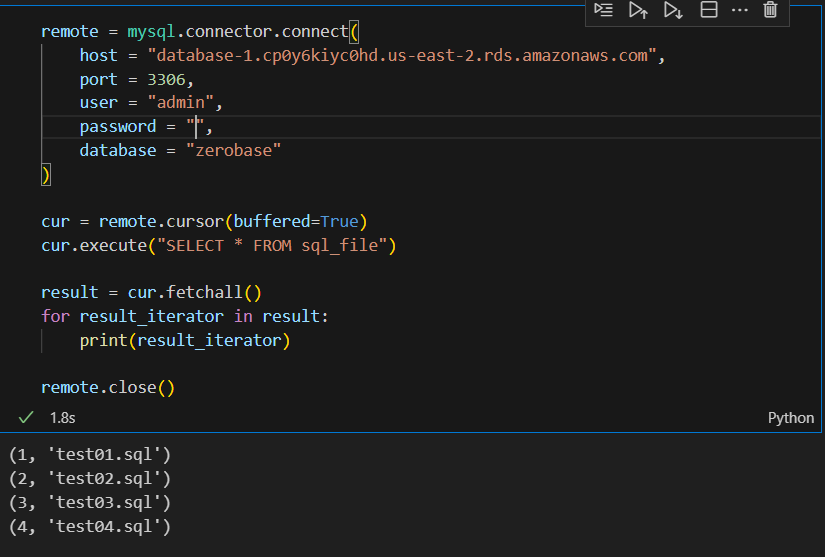
Task: Split the cell with the split icon
Action: tap(709, 10)
